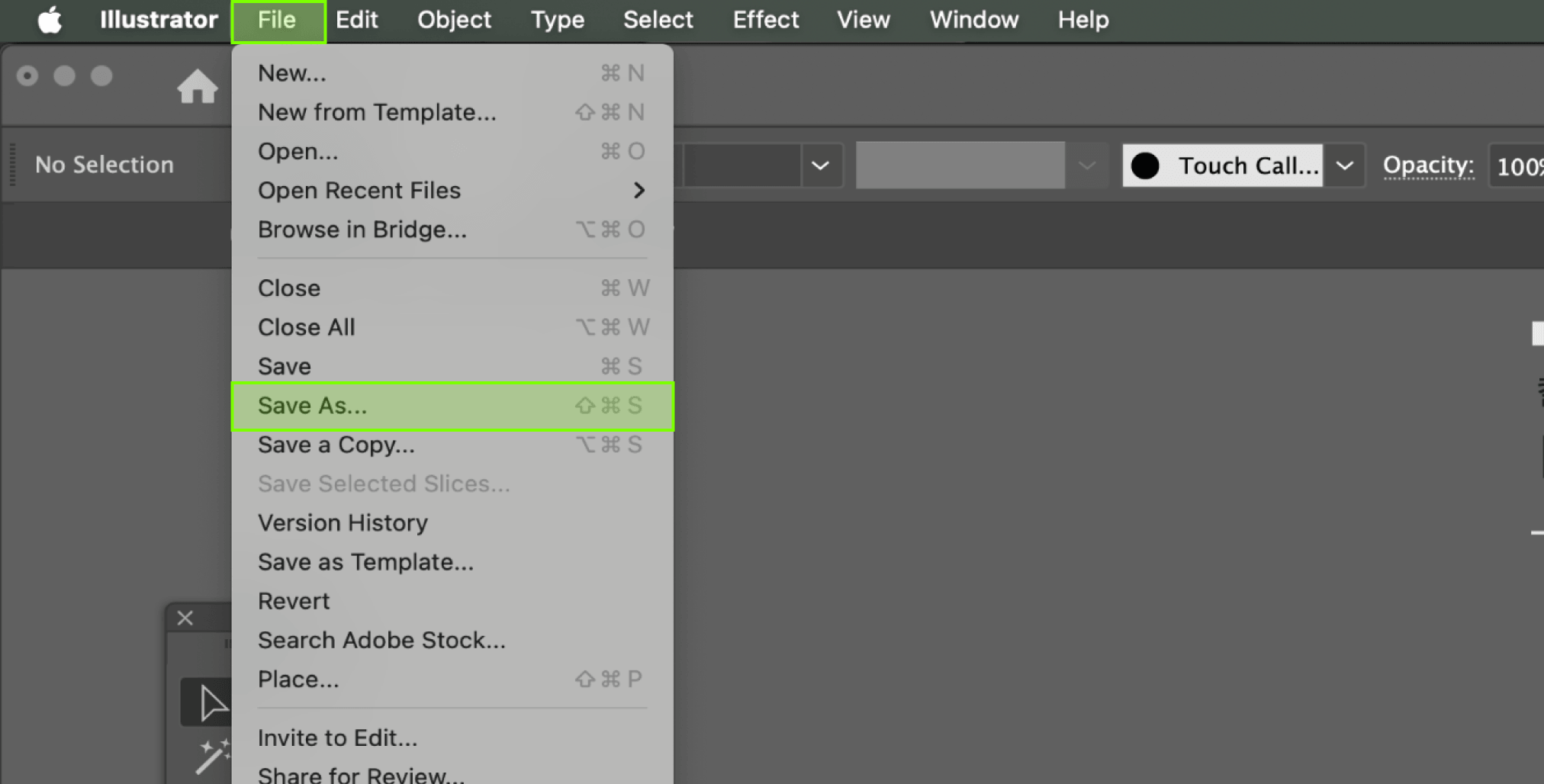Open the Effect menu
The width and height of the screenshot is (1544, 784).
point(766,20)
